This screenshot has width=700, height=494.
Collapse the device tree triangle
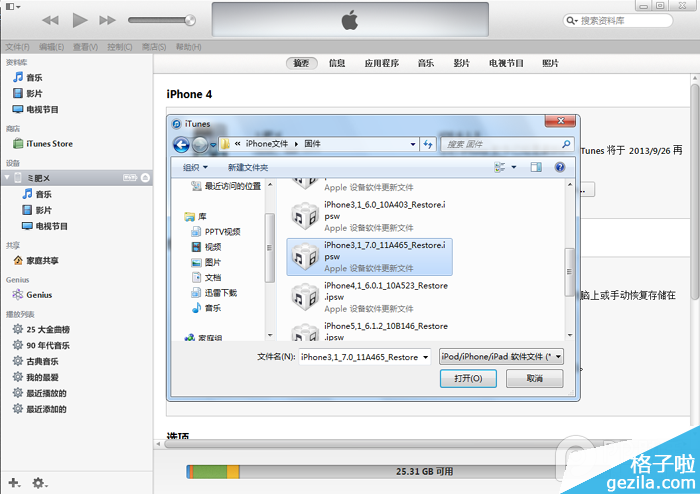(x=7, y=178)
